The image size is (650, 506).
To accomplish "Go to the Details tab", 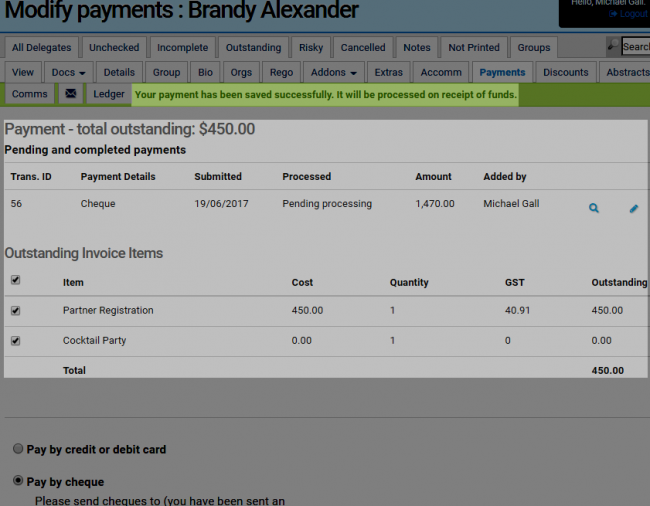I will pos(119,73).
